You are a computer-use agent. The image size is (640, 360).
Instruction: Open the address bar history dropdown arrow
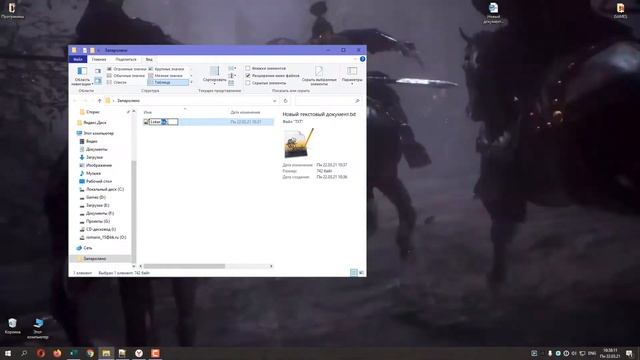274,101
